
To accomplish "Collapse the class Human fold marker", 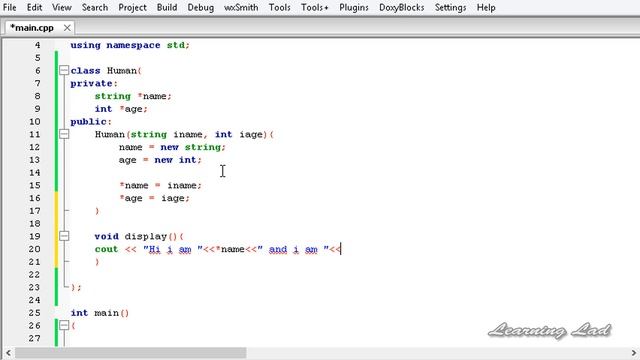I will tap(64, 71).
